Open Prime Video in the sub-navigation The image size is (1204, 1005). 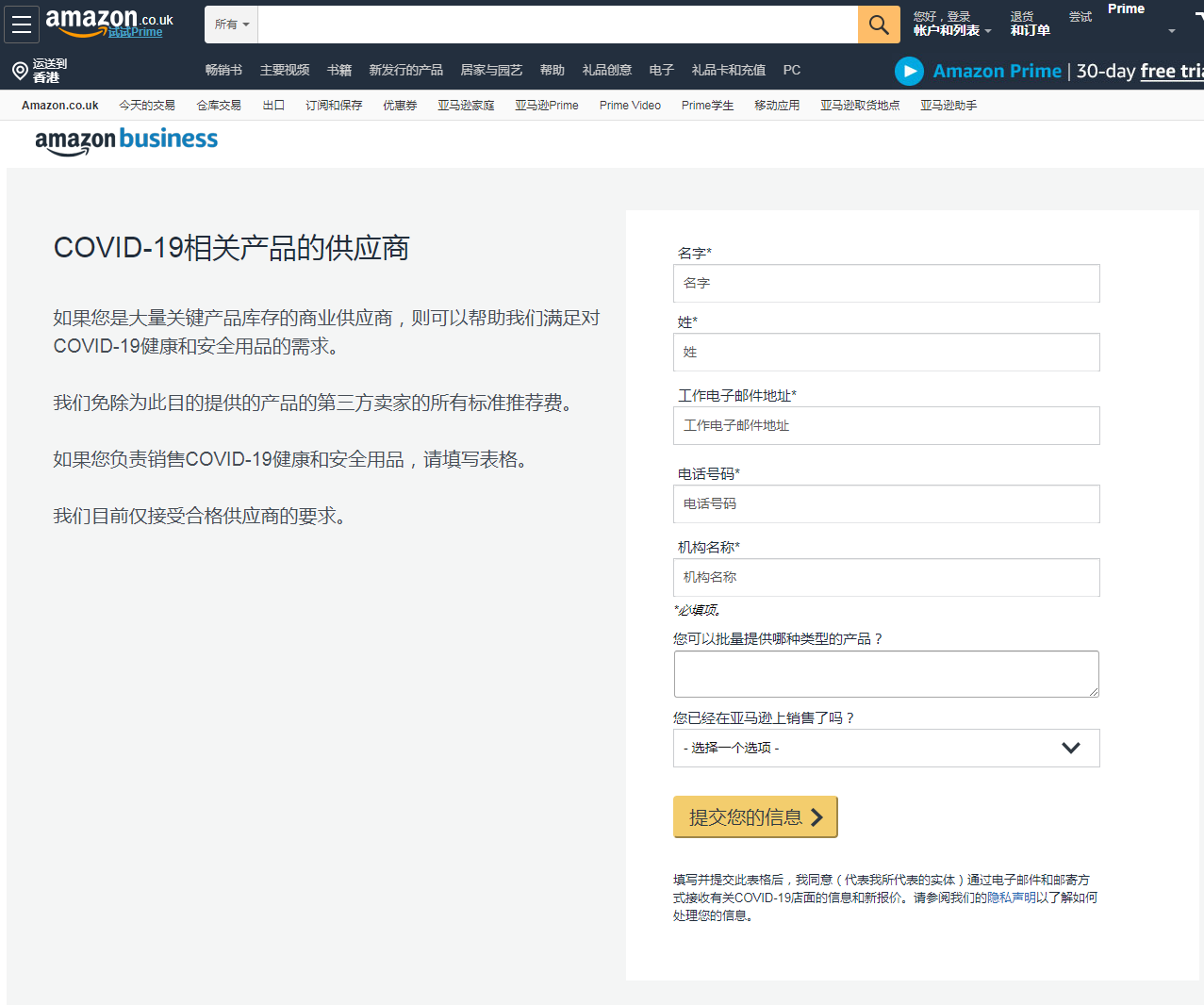click(x=630, y=106)
